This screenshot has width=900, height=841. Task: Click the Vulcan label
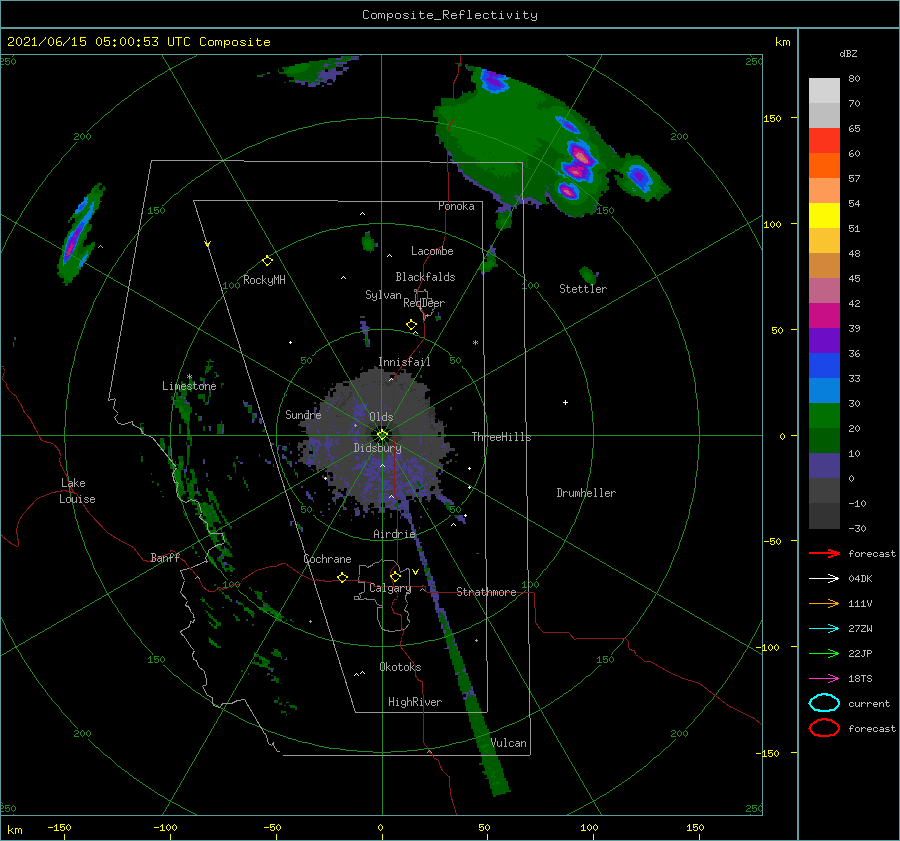[x=509, y=743]
